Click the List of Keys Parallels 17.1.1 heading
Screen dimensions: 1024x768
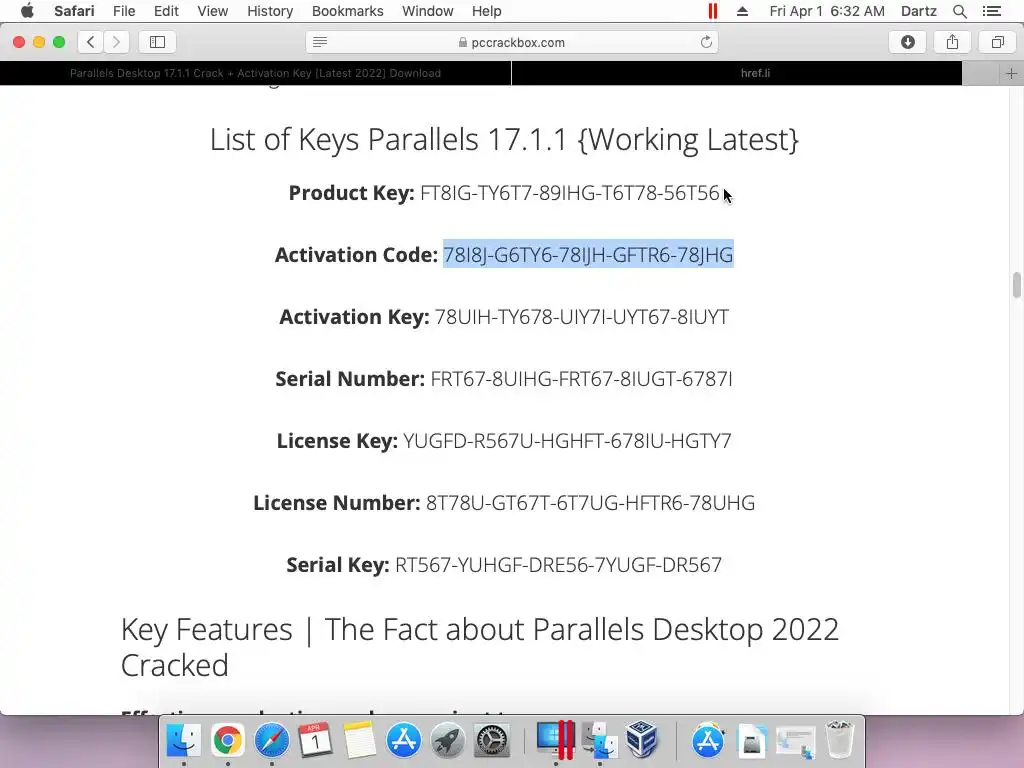(x=504, y=140)
